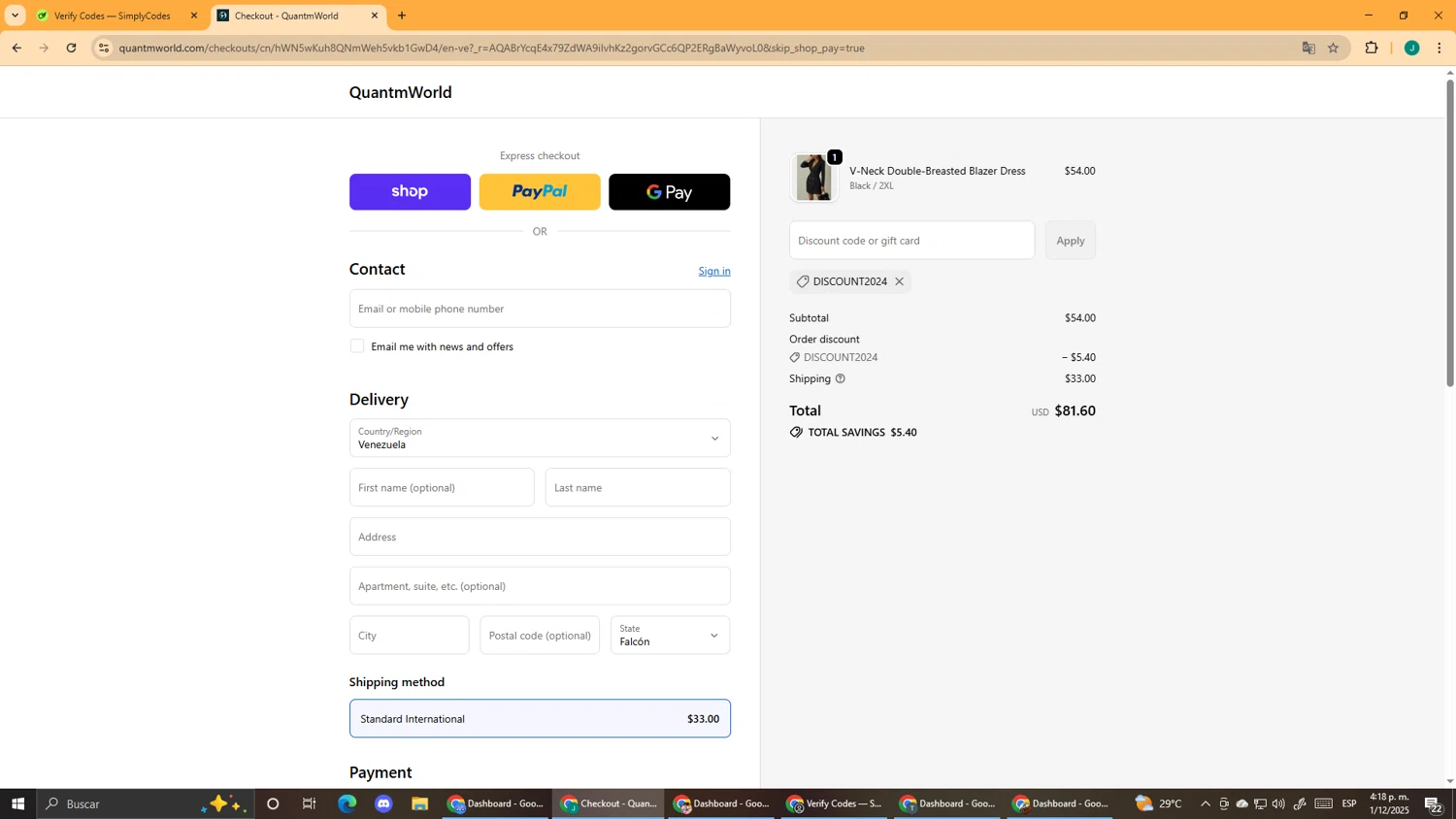Tick Email me with news and offers

357,346
